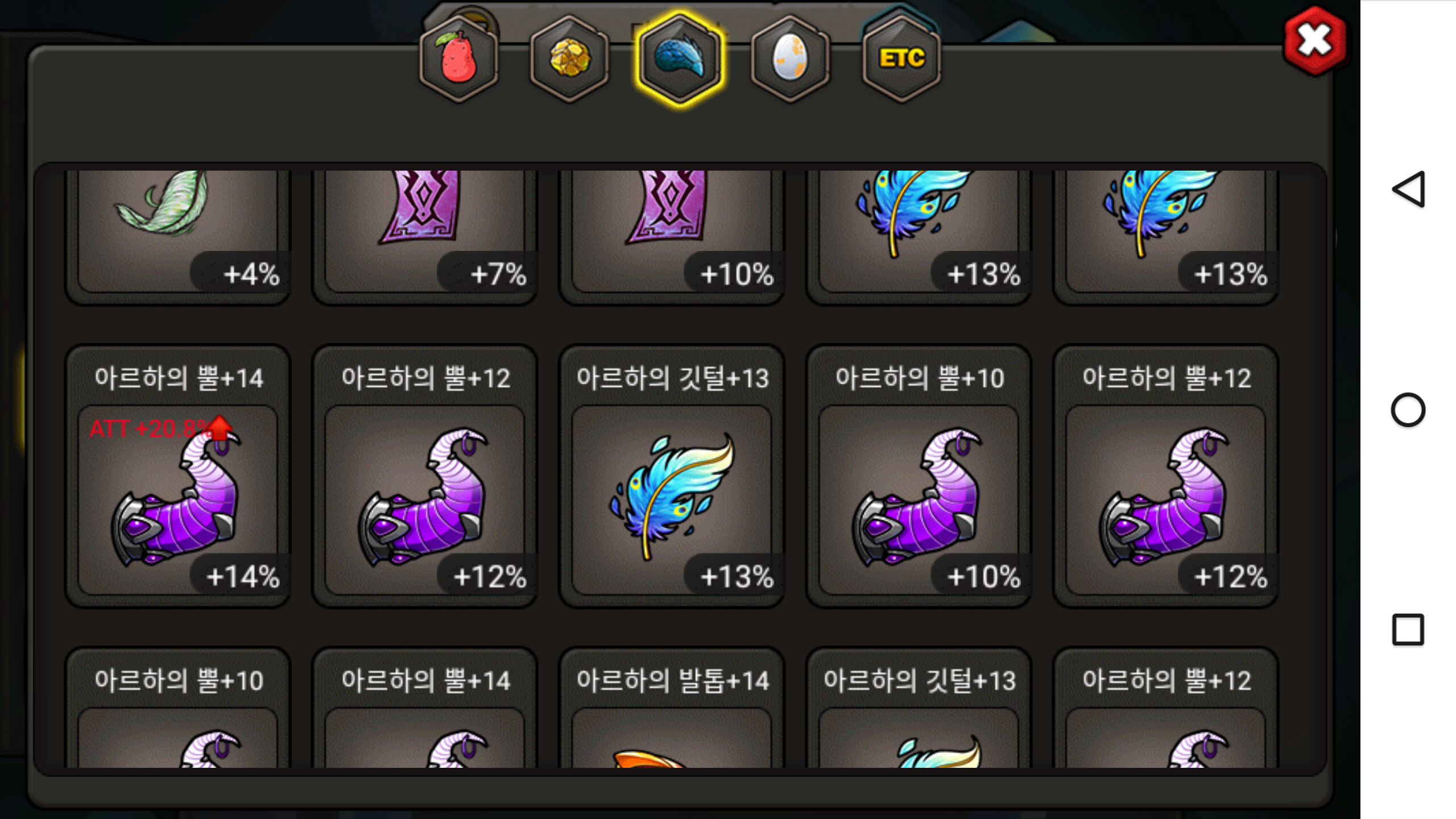
Task: Open the red fruit category tab
Action: 458,59
